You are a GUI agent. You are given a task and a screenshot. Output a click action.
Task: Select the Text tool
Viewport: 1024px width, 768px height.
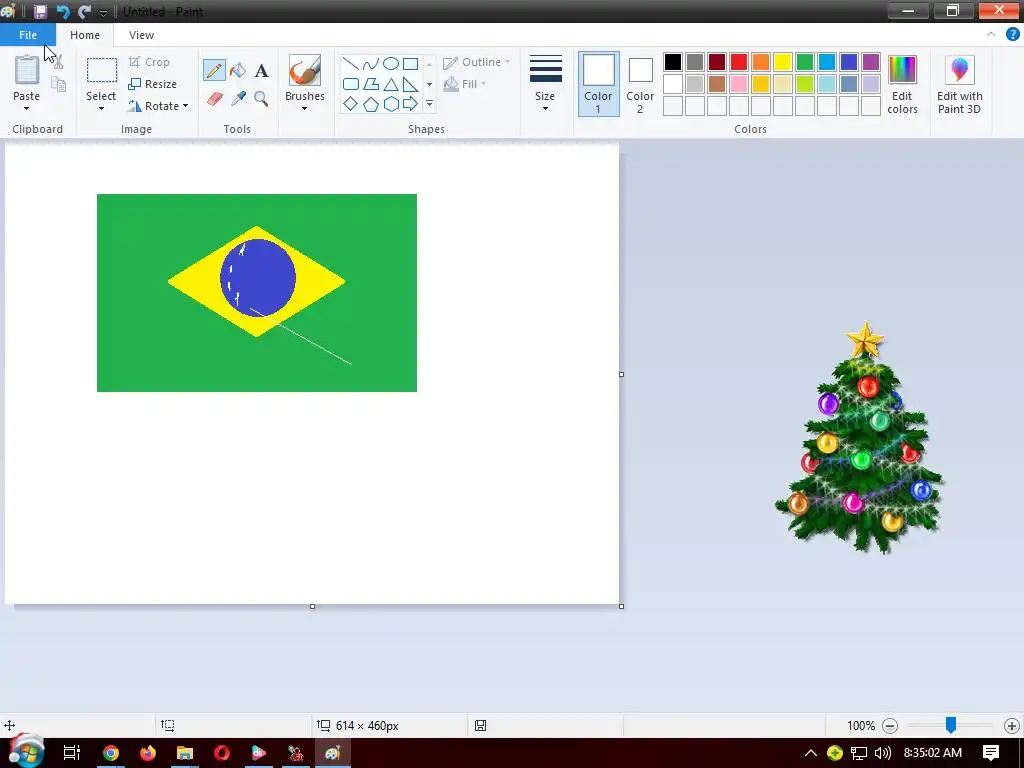(261, 71)
